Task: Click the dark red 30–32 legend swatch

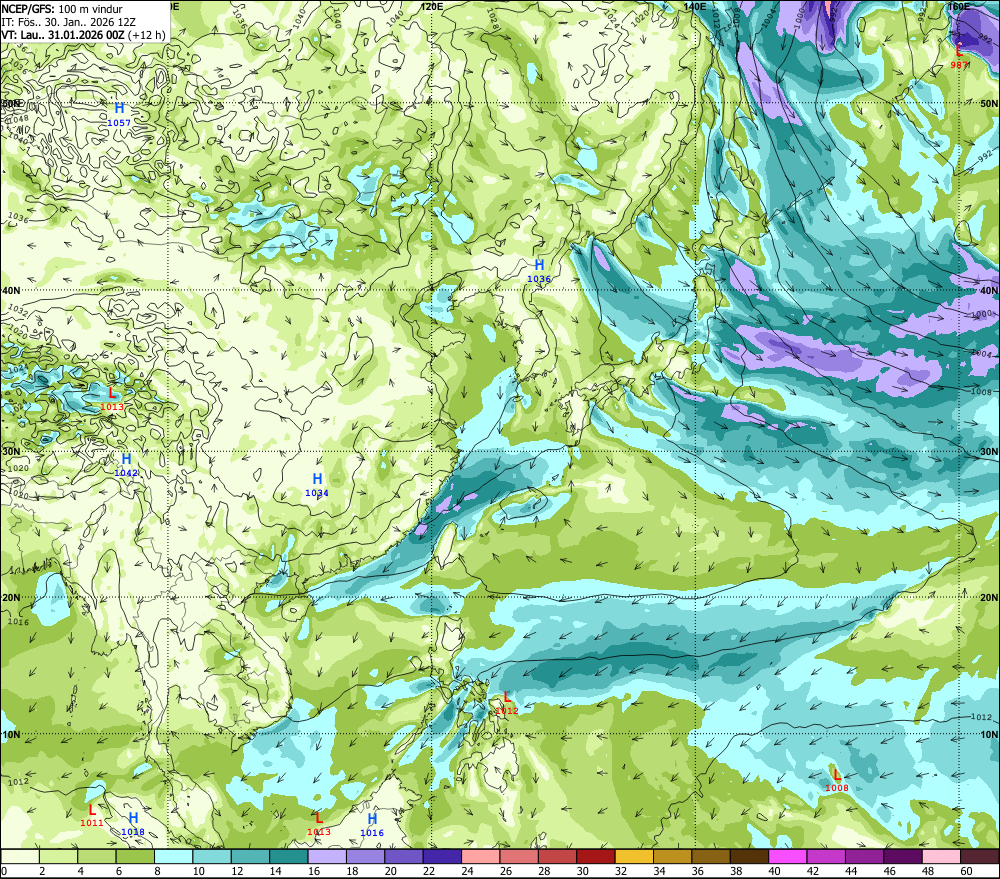Action: [596, 857]
